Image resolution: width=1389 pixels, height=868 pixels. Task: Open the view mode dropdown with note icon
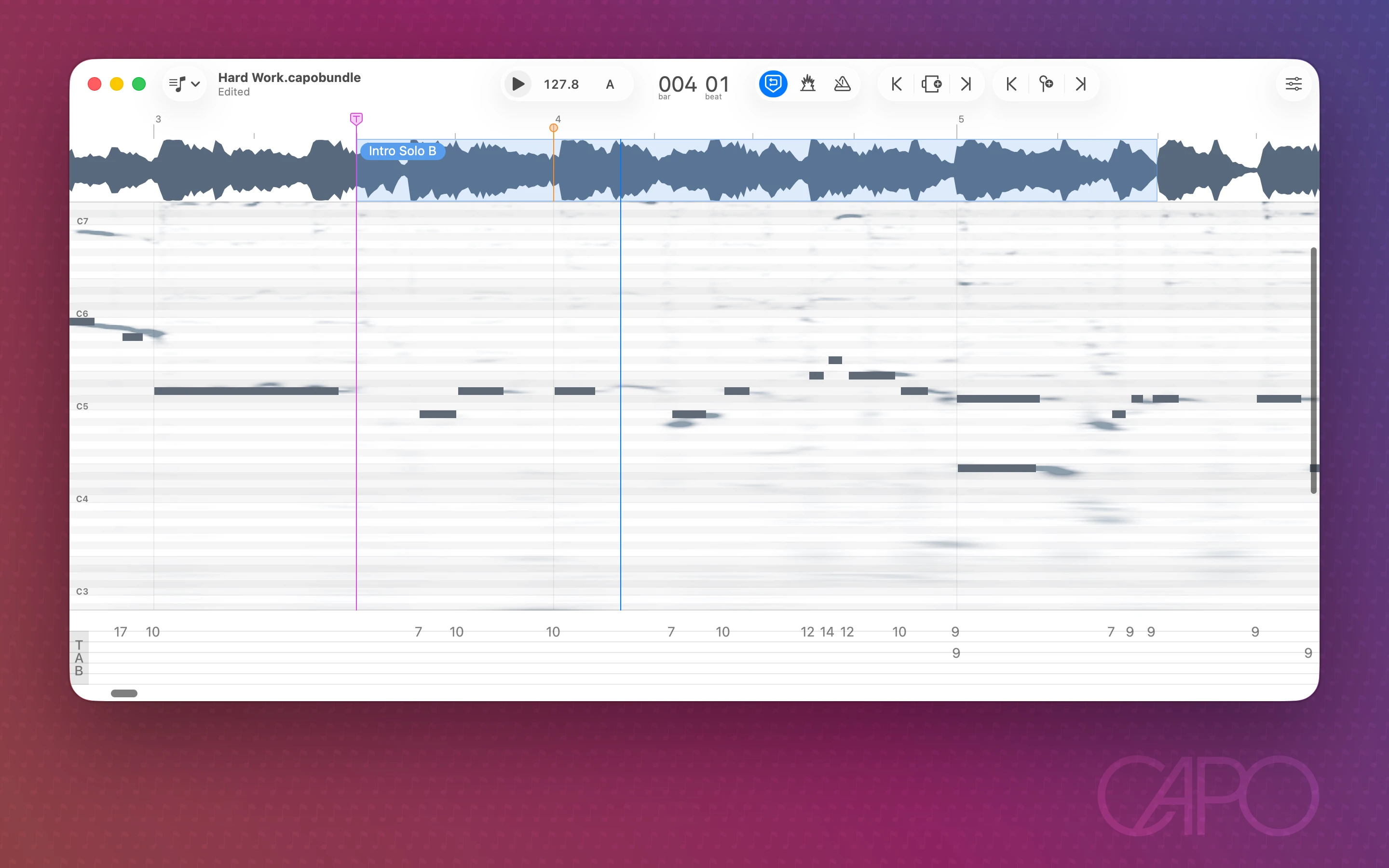(177, 84)
